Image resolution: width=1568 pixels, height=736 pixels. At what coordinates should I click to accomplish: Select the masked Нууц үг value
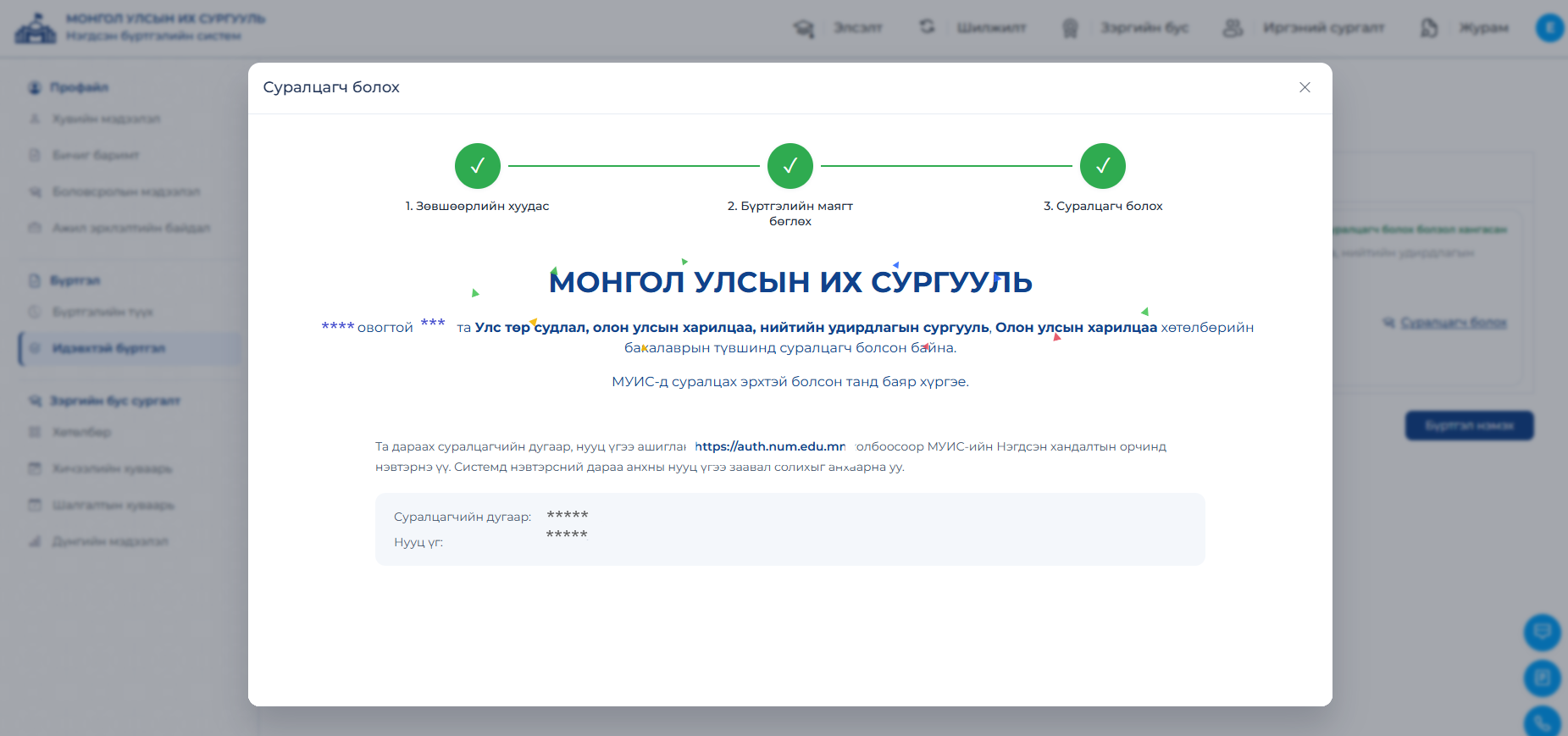(x=567, y=535)
